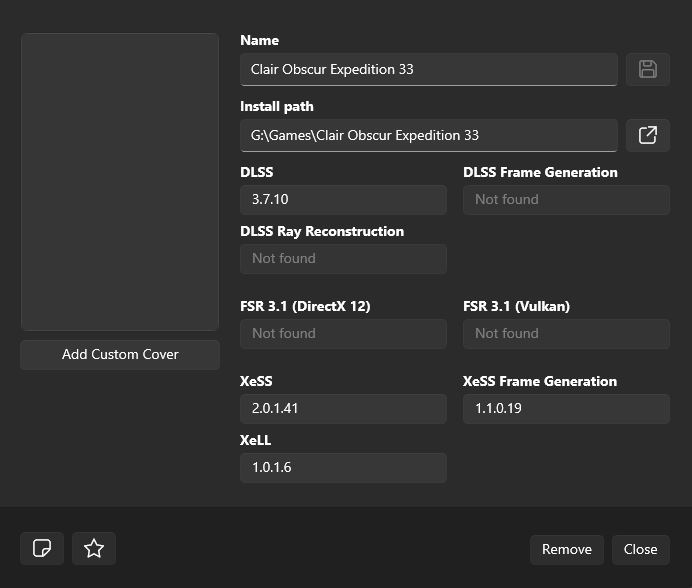This screenshot has width=692, height=588.
Task: Save the game name with the floppy disk icon
Action: [647, 69]
